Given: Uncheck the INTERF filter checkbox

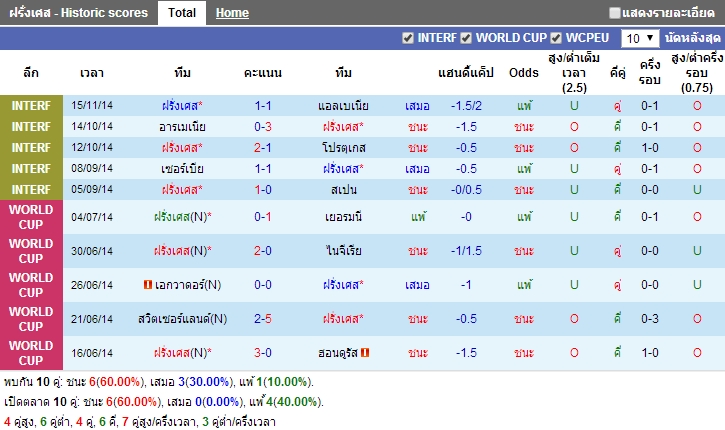Looking at the screenshot, I should pyautogui.click(x=408, y=38).
